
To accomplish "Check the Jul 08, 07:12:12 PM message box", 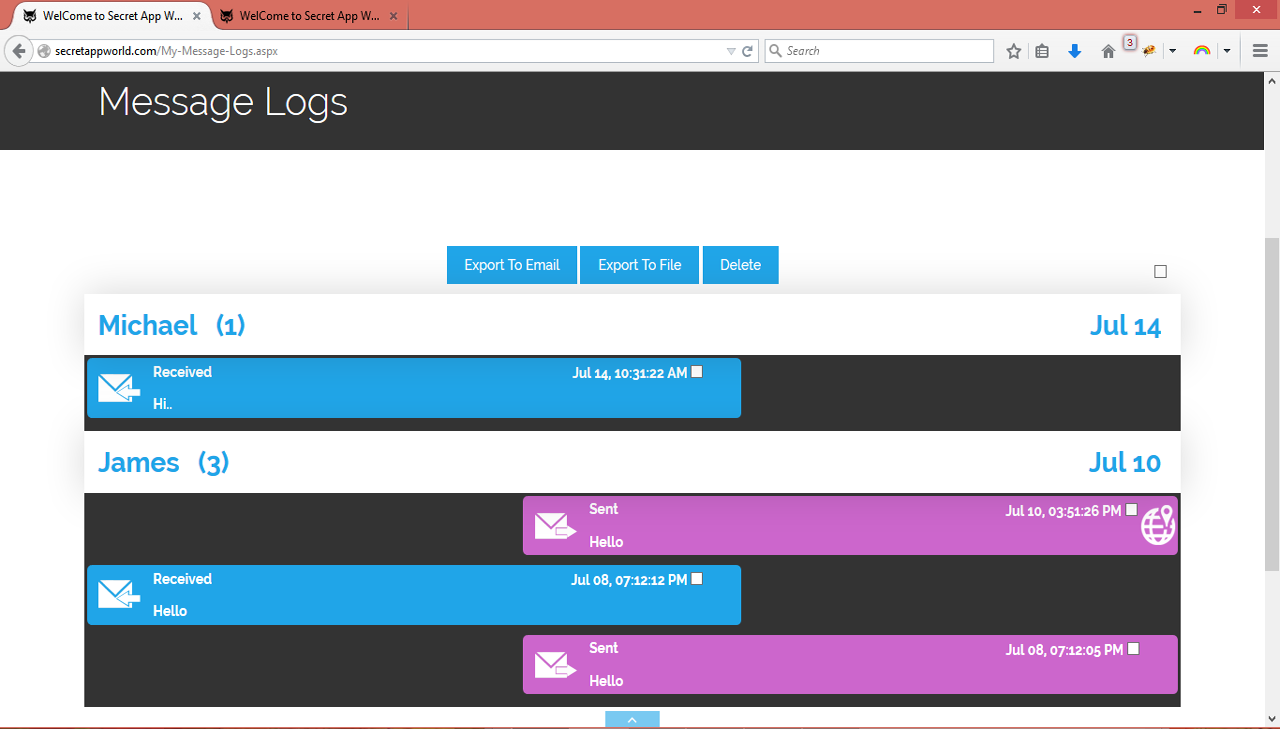I will pyautogui.click(x=697, y=579).
